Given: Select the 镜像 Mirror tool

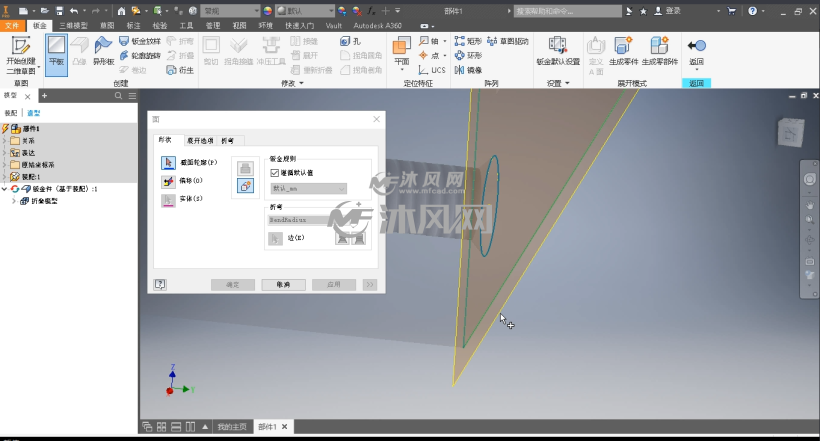Looking at the screenshot, I should 468,70.
